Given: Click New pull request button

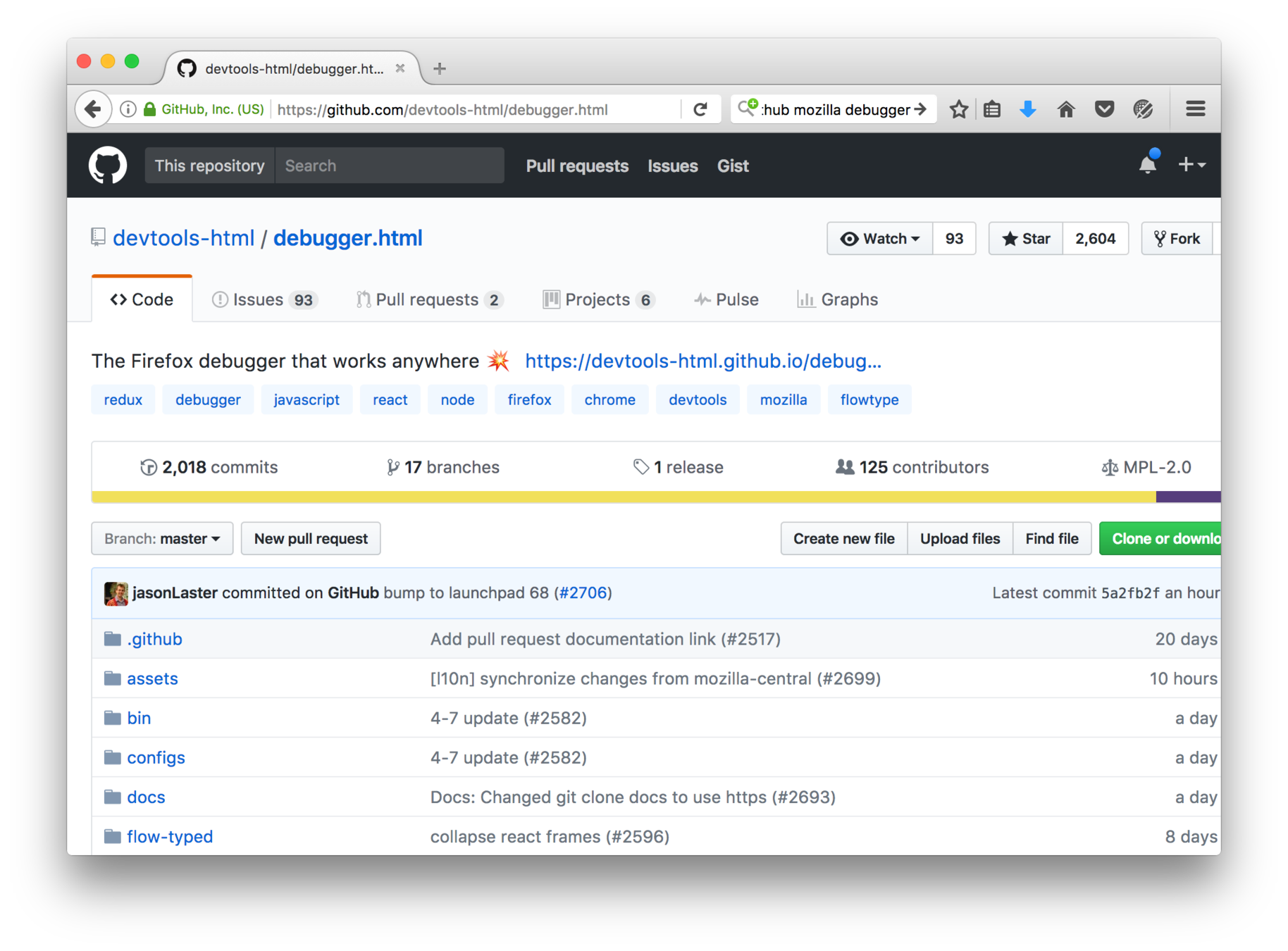Looking at the screenshot, I should (311, 539).
